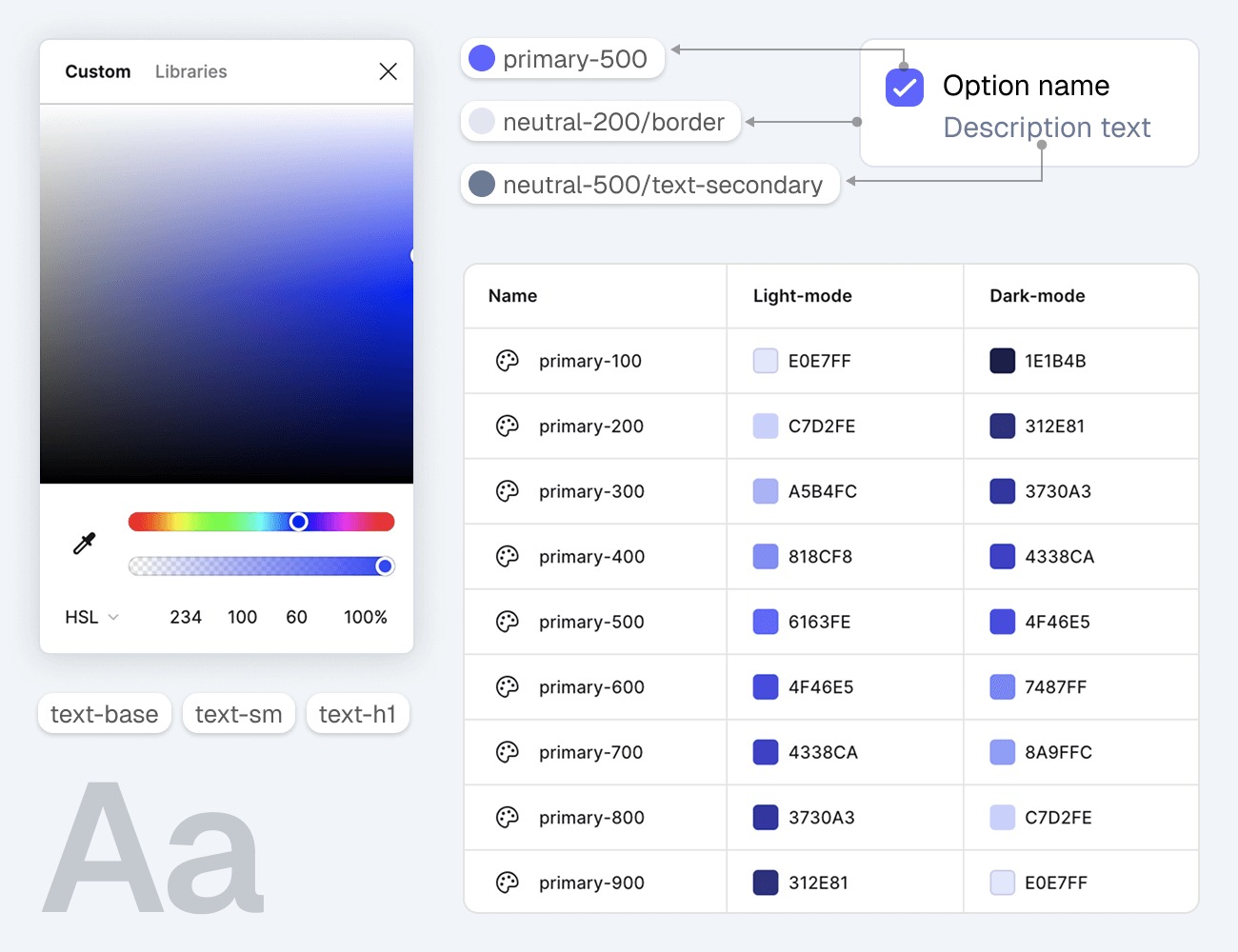Click the palette icon beside primary-800
This screenshot has width=1238, height=952.
pyautogui.click(x=507, y=817)
